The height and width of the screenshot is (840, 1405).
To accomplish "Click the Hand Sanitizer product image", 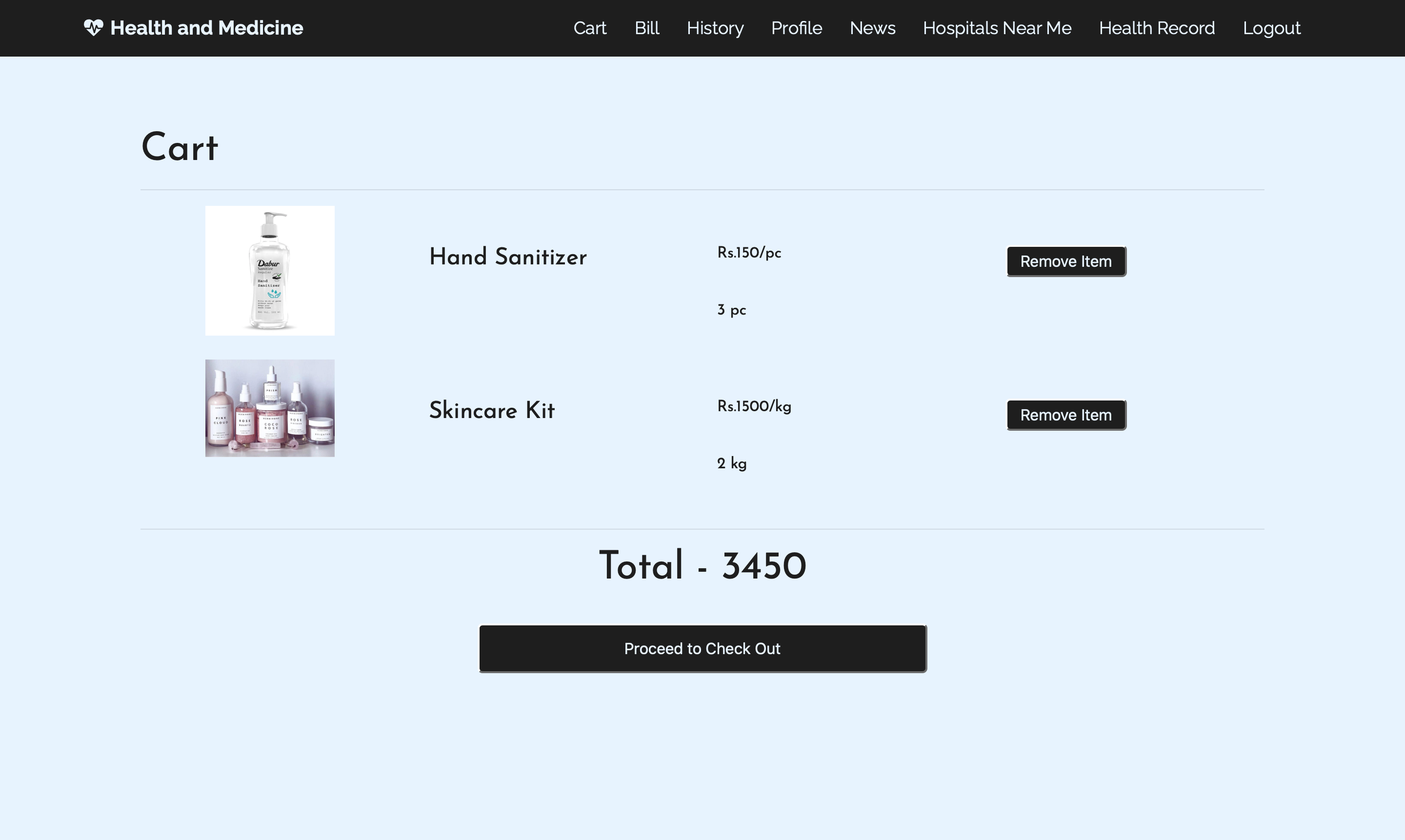I will pos(269,271).
